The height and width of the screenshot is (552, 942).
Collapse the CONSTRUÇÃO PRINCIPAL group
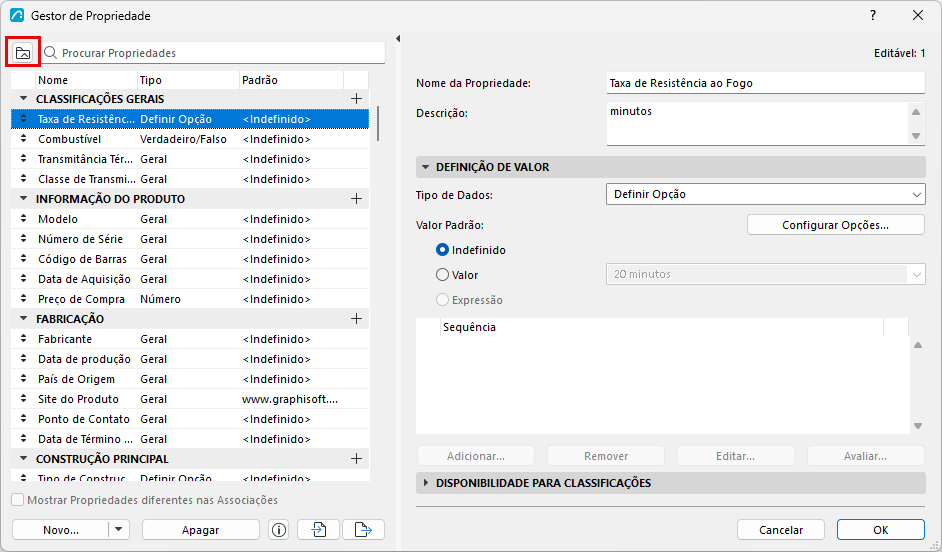point(23,458)
